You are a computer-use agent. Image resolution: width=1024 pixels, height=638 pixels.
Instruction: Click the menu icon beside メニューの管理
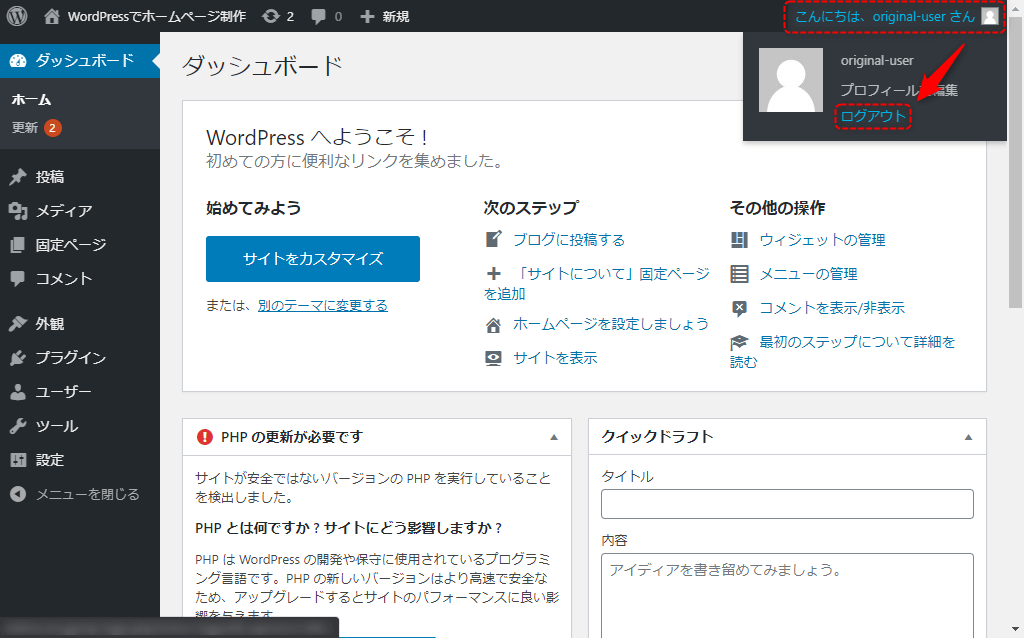pyautogui.click(x=739, y=274)
